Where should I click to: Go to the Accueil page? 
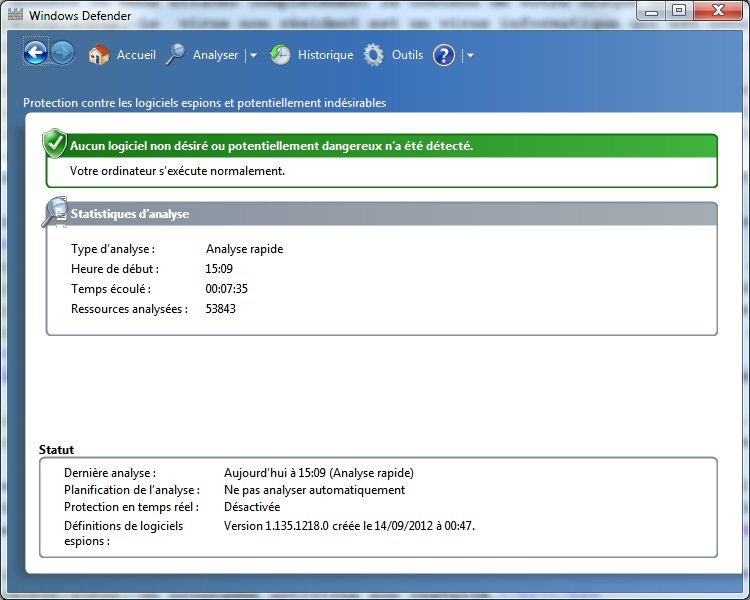(136, 55)
